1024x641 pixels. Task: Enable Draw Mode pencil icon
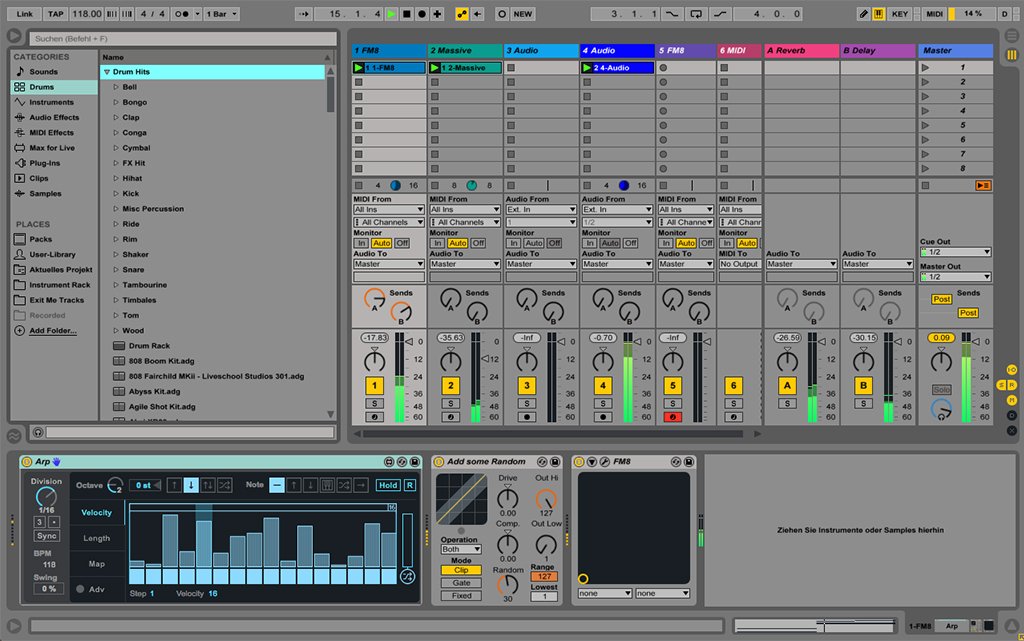click(x=863, y=14)
